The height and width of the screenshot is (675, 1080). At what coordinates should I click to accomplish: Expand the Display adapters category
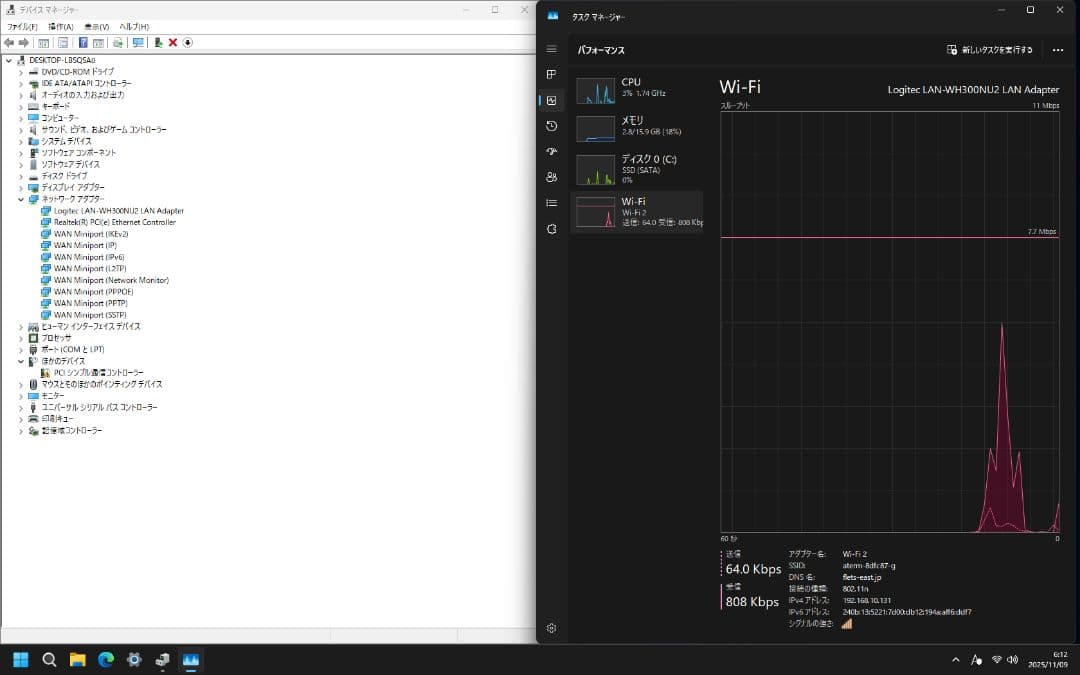click(x=22, y=187)
